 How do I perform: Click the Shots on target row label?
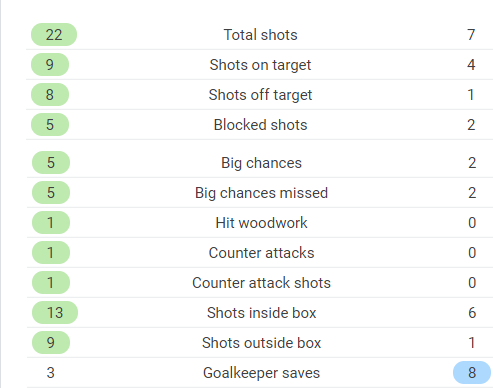[260, 65]
